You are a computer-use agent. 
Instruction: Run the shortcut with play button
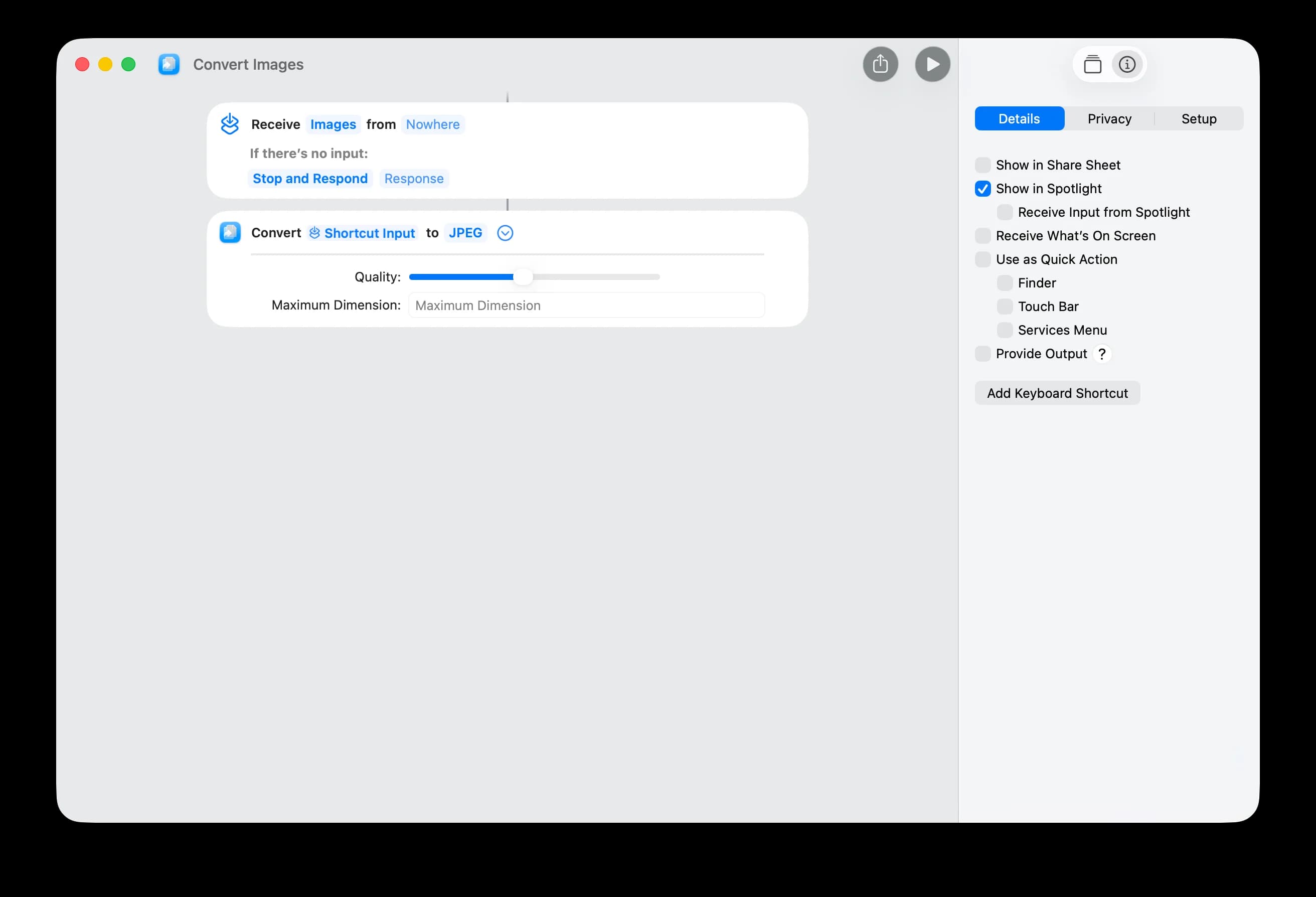pyautogui.click(x=932, y=64)
